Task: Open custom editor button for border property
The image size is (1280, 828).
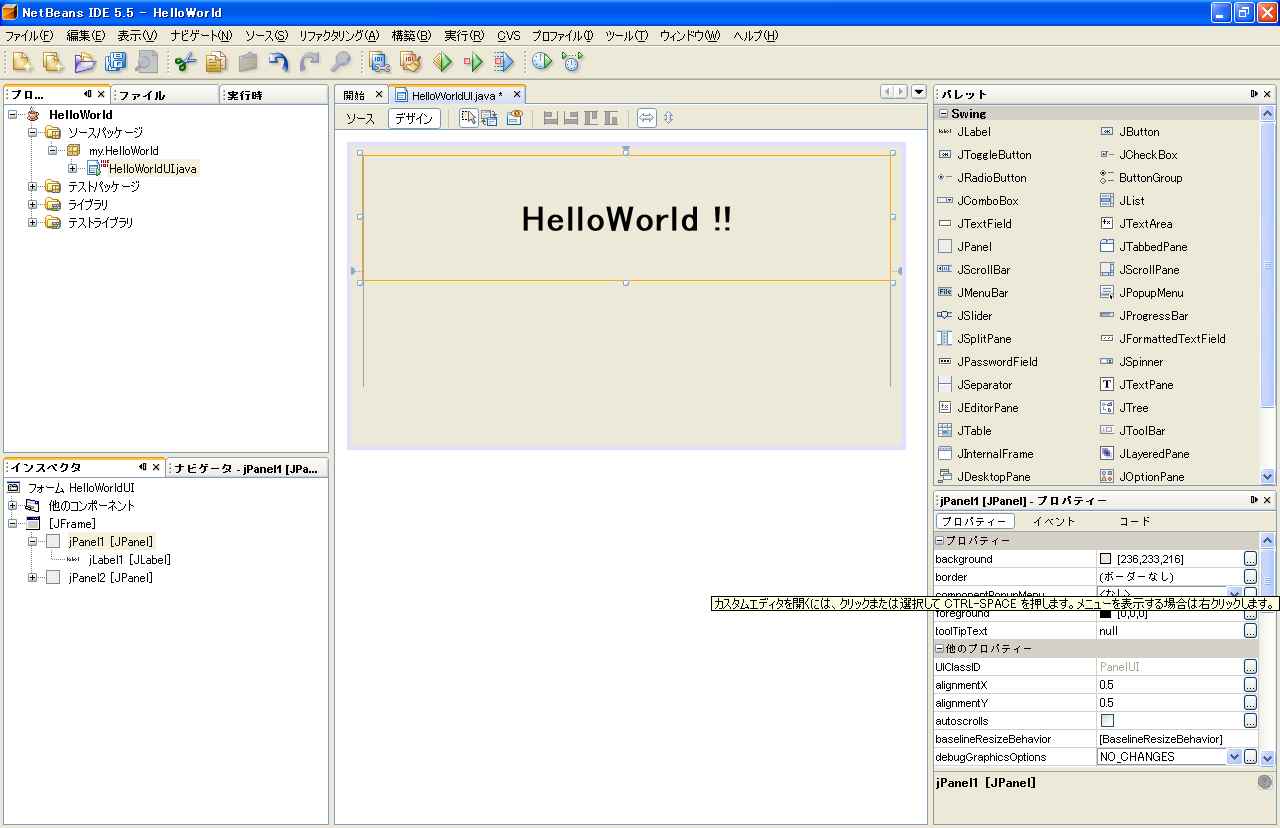Action: (x=1250, y=577)
